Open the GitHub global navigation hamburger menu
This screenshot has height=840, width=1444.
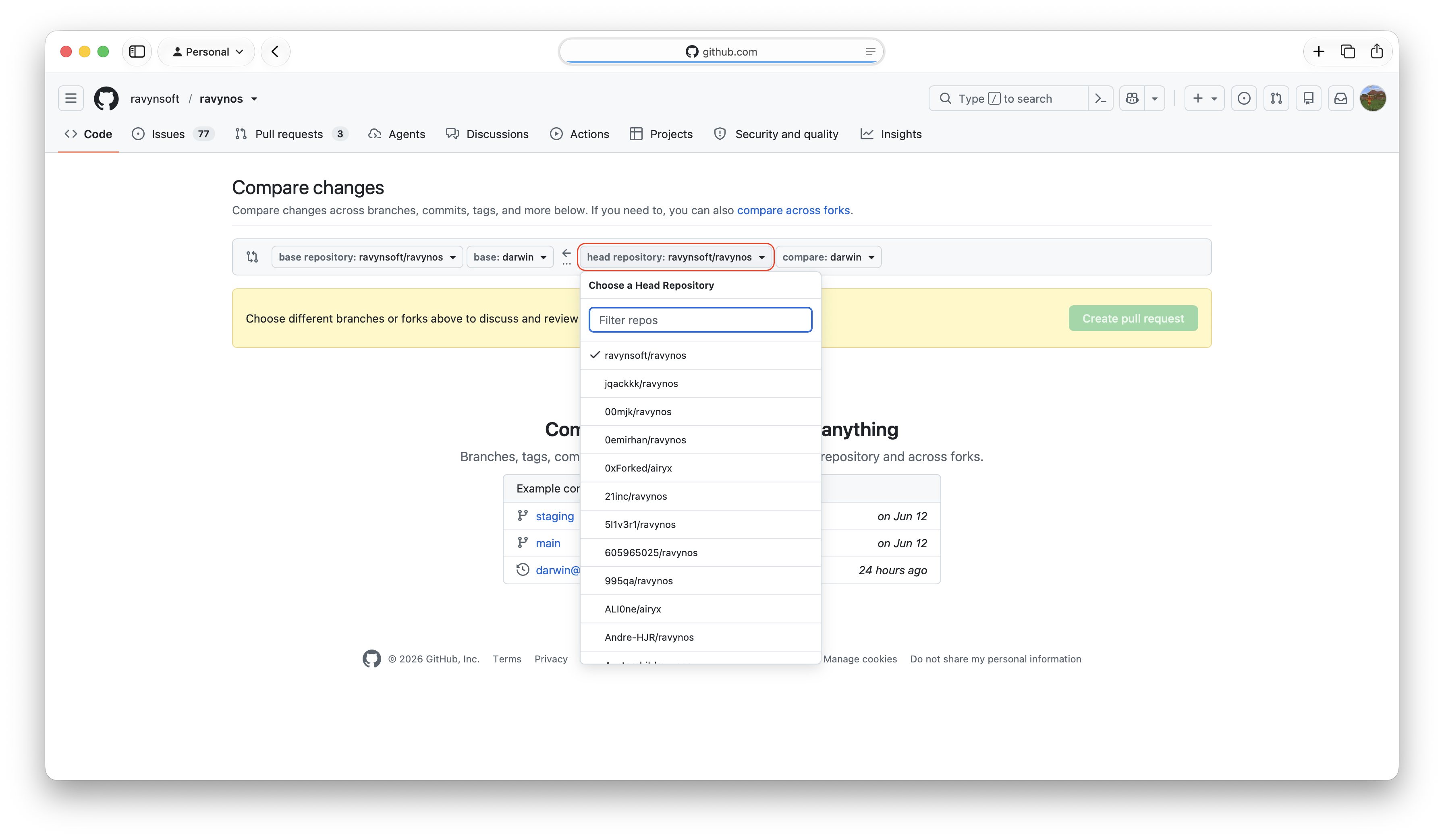click(71, 99)
